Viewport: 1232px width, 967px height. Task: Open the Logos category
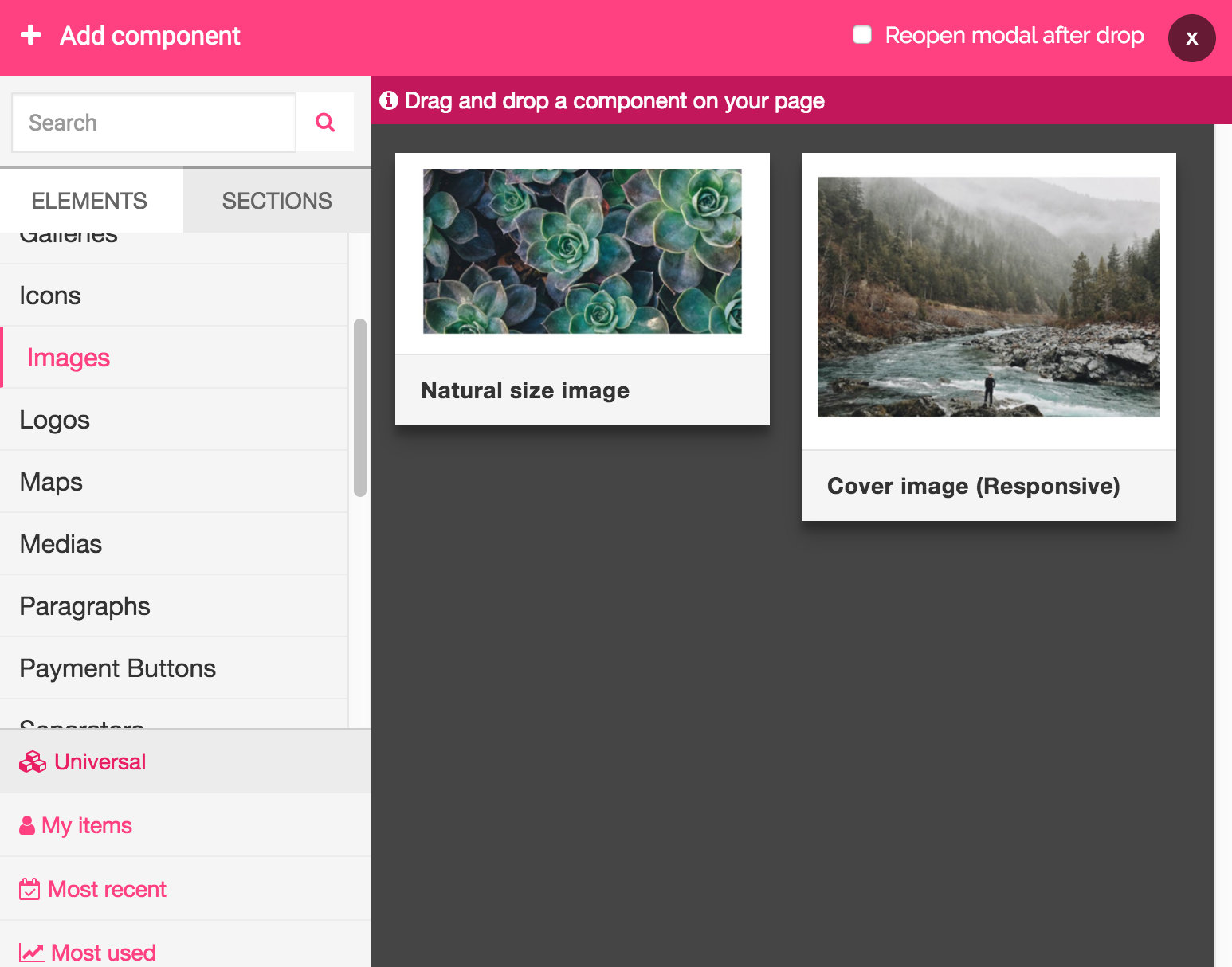[55, 420]
